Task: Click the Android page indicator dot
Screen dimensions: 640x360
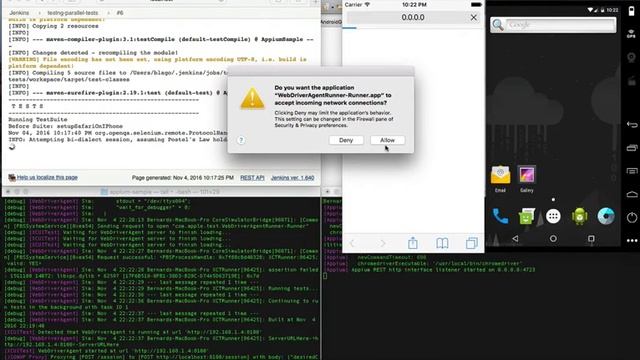Action: point(553,200)
